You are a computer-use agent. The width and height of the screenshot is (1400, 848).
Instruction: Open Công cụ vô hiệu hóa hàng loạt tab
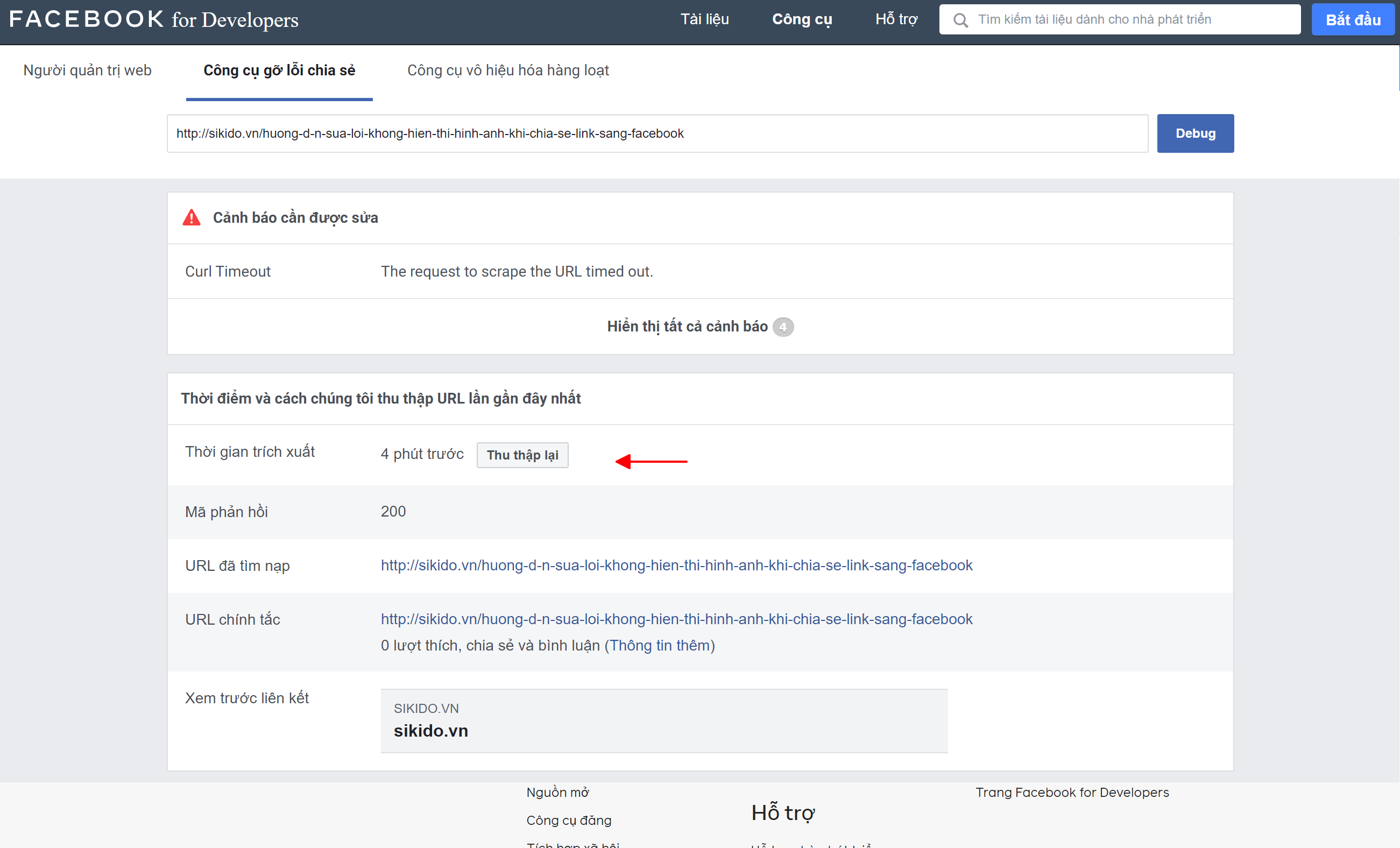click(x=508, y=70)
